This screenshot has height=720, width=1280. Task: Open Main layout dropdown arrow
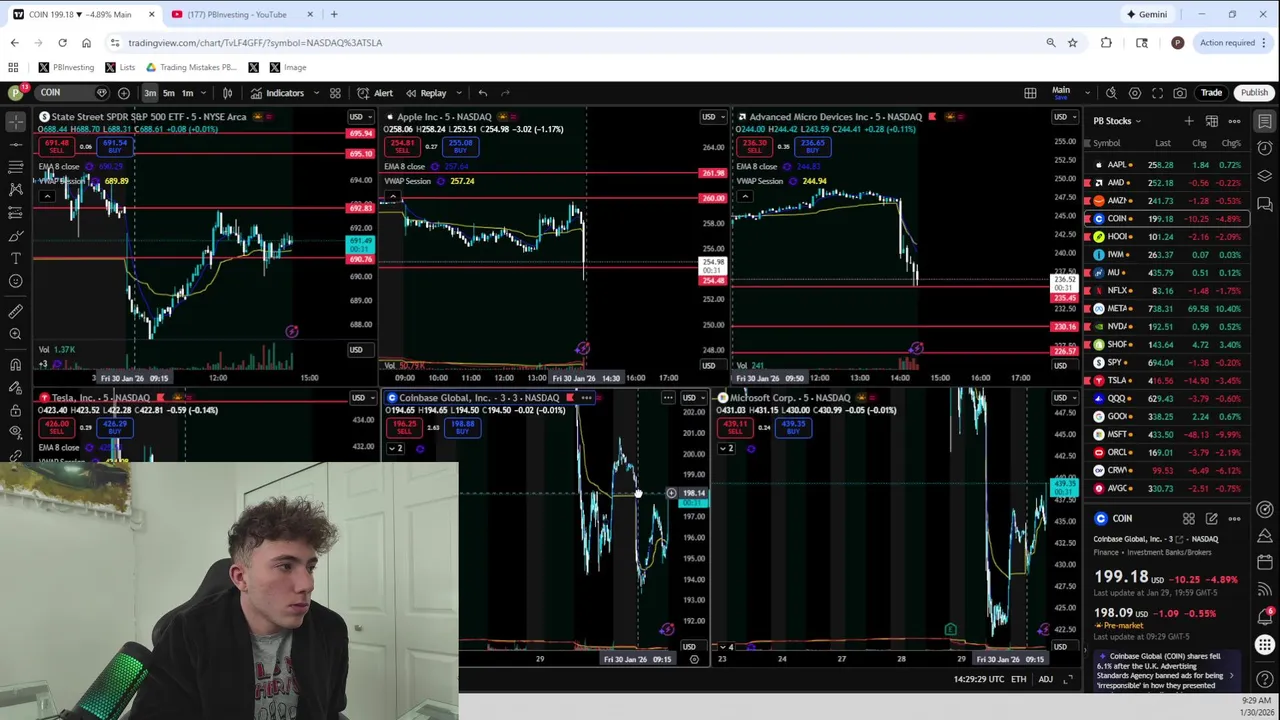(x=1087, y=93)
